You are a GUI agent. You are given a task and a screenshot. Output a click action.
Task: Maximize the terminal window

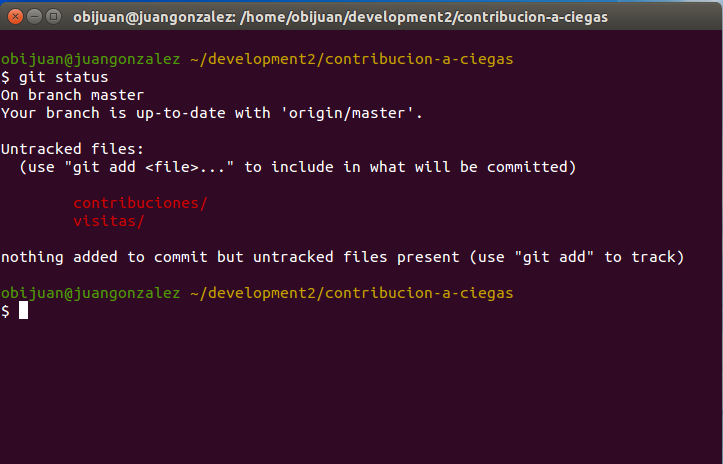52,16
